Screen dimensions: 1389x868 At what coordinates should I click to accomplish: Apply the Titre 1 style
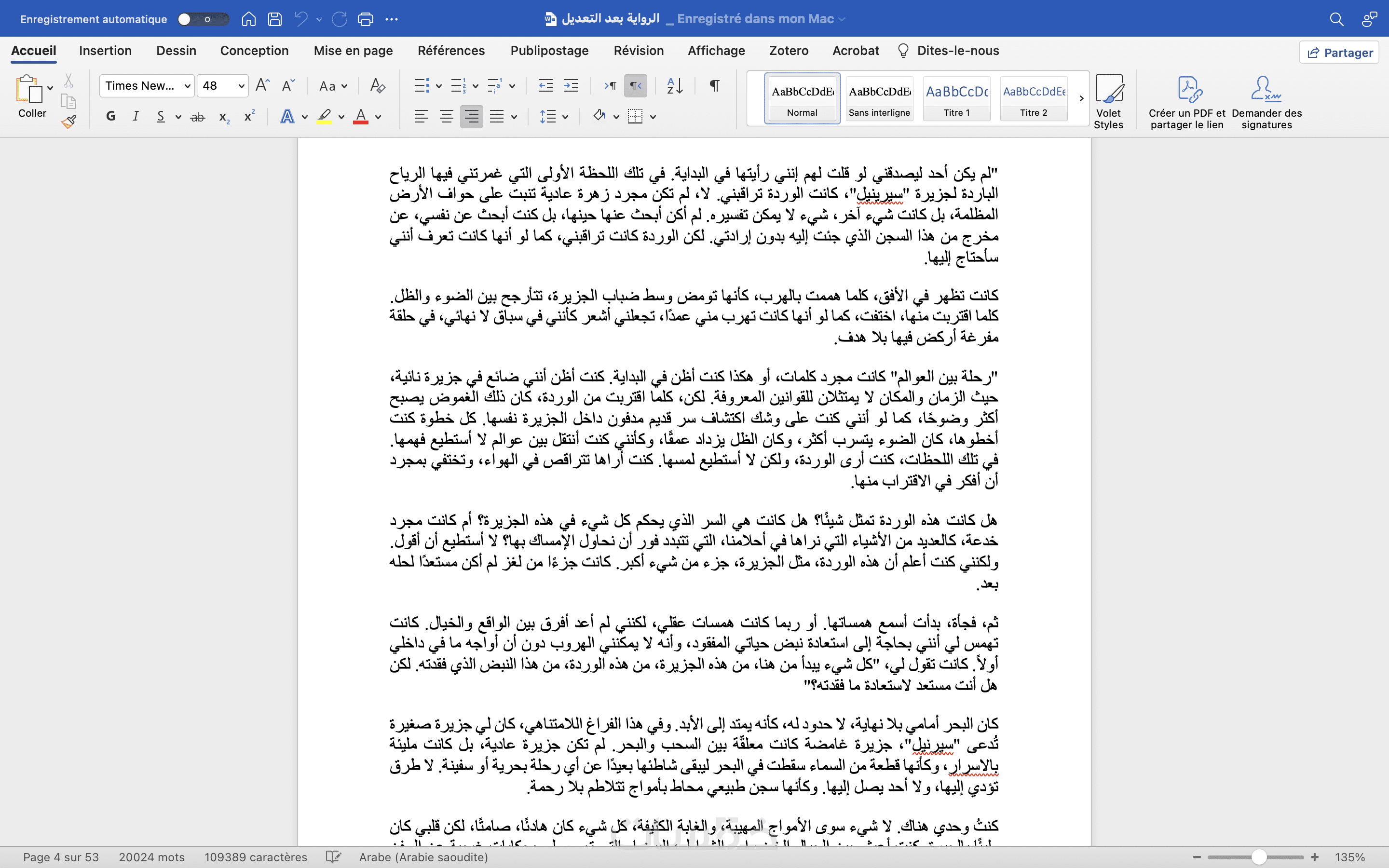(x=956, y=98)
